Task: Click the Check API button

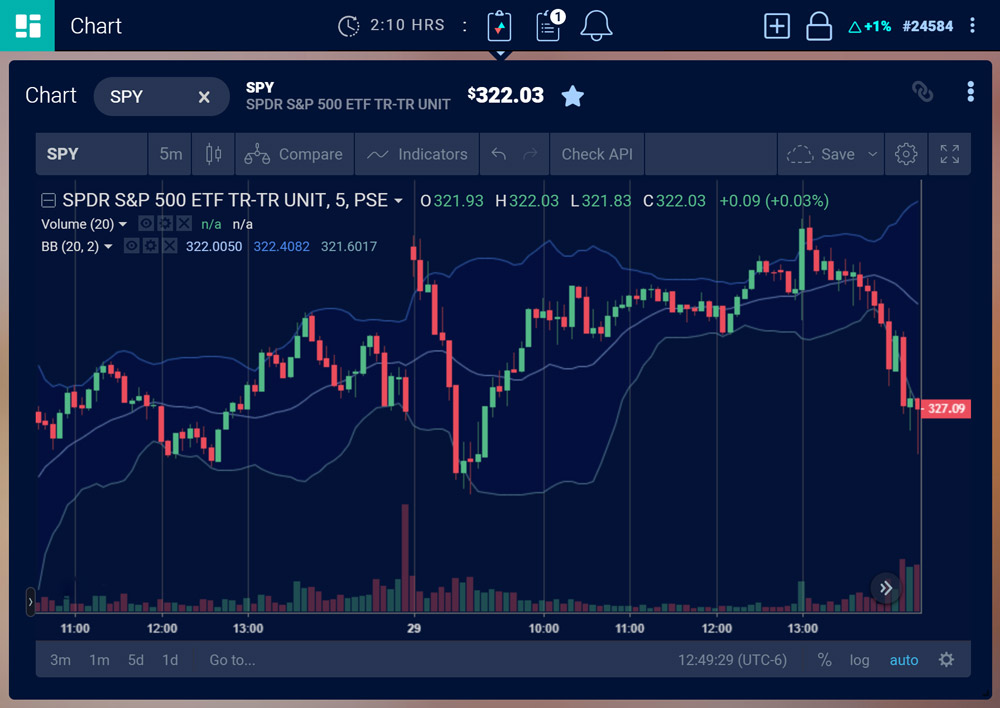Action: (x=597, y=154)
